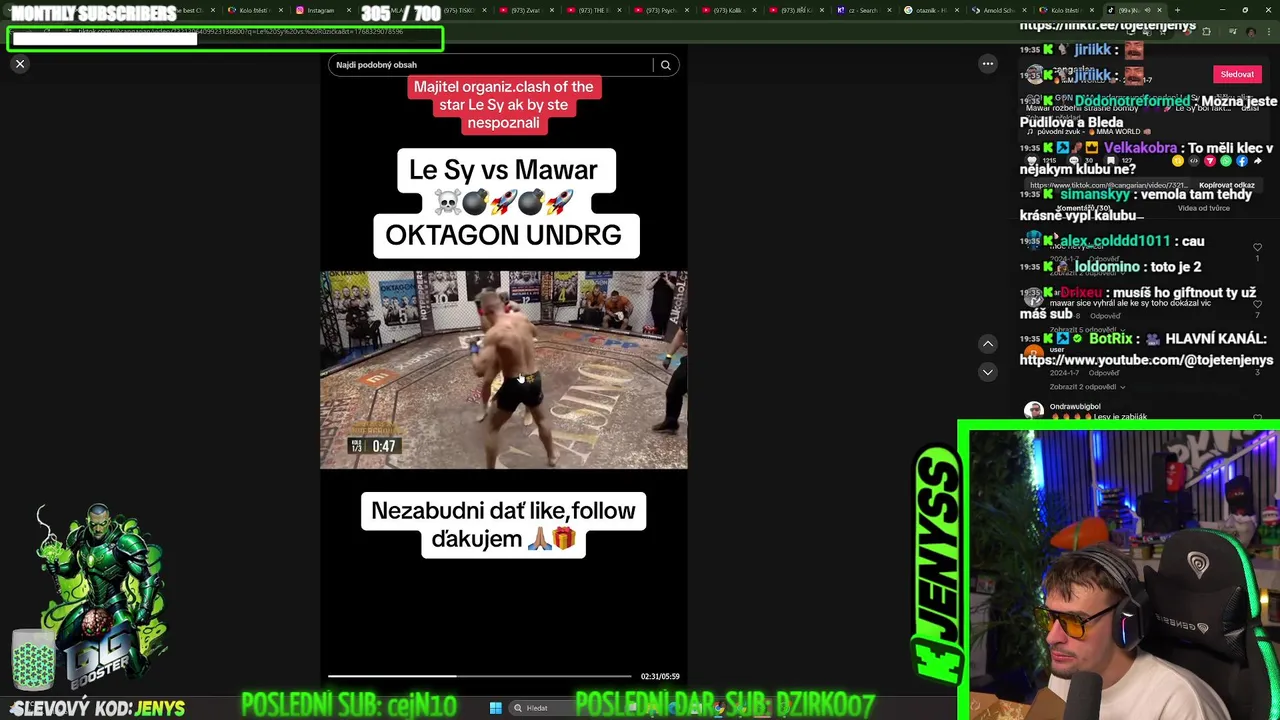Switch to the Arnold Sch browser tab

[998, 10]
